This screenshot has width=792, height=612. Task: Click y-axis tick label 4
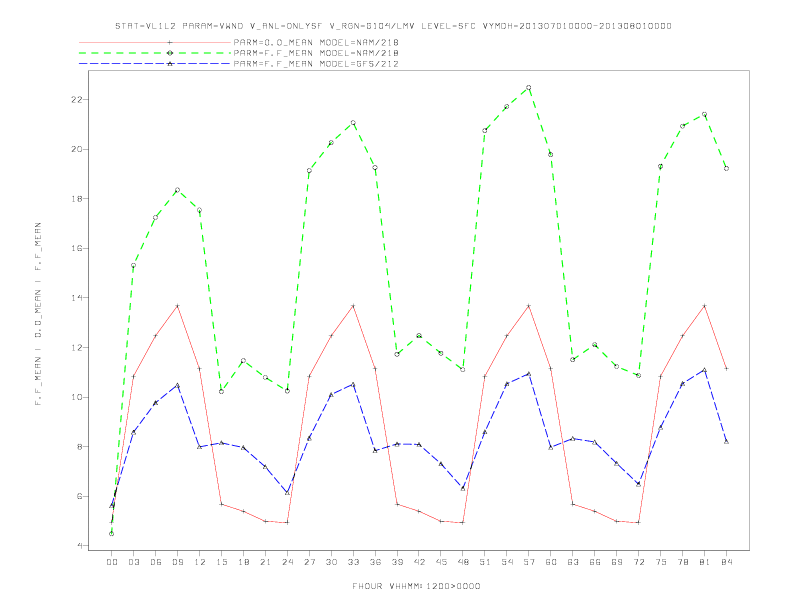pos(79,546)
